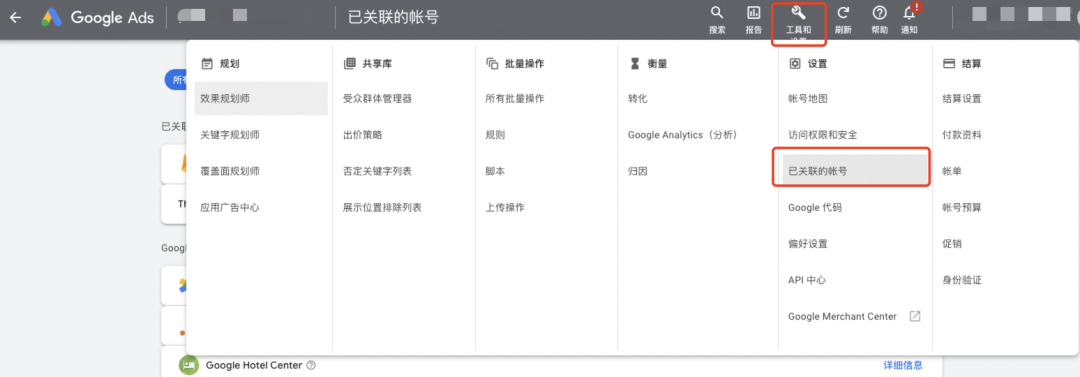Open 偏好设置
This screenshot has height=377, width=1080.
[808, 244]
